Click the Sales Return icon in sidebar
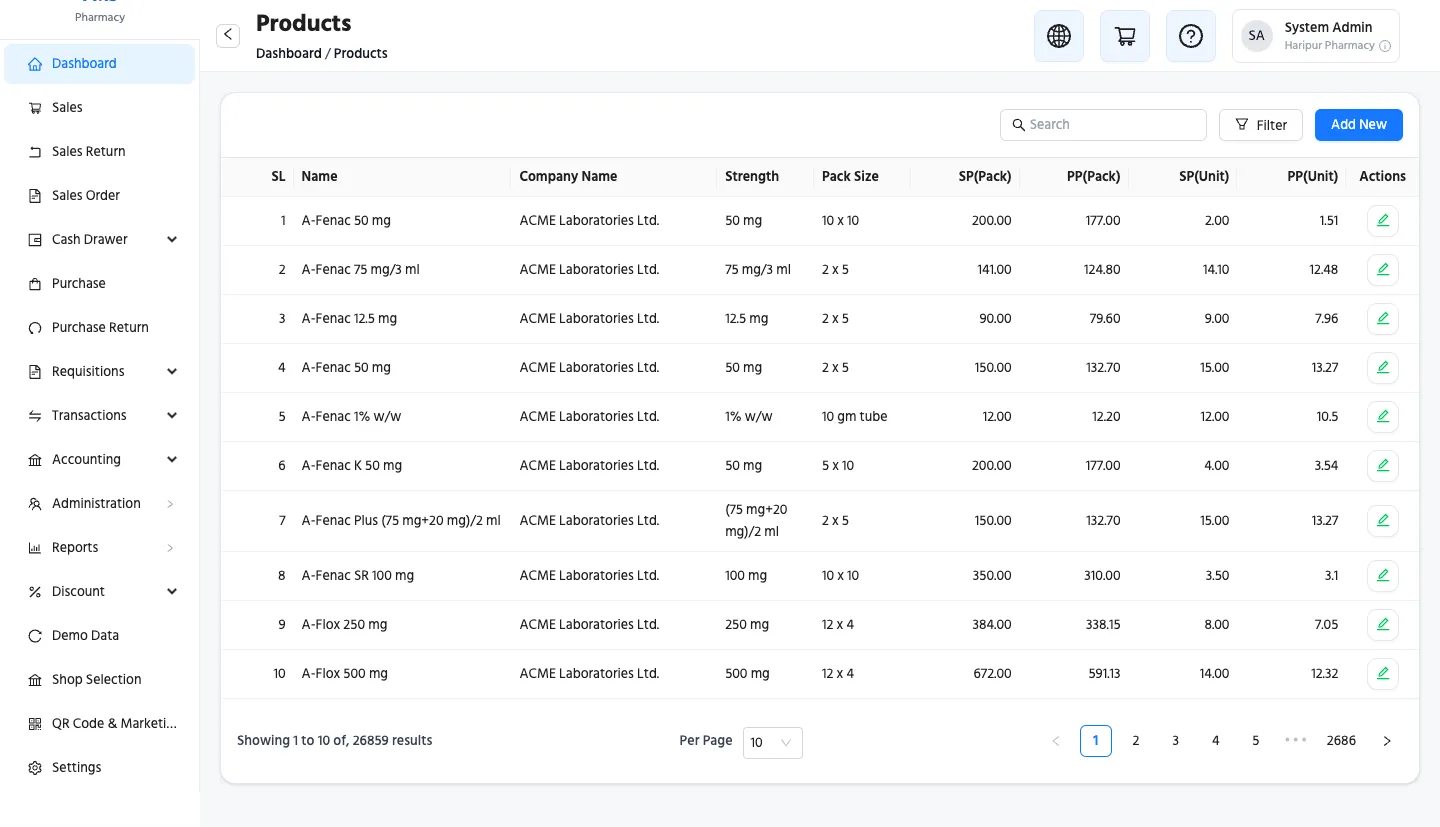1440x827 pixels. 35,152
